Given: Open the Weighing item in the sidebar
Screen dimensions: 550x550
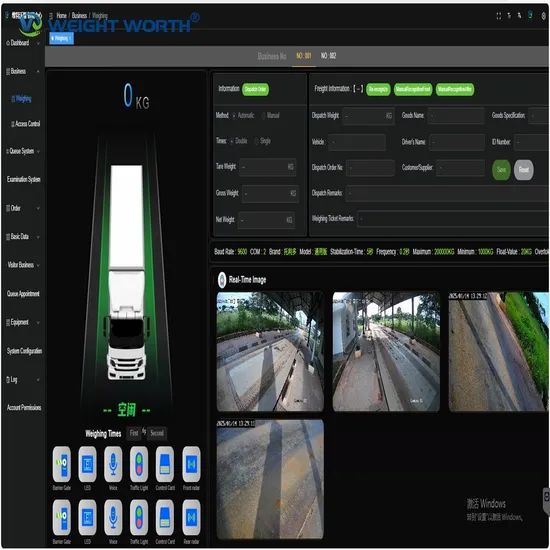Looking at the screenshot, I should click(x=22, y=99).
